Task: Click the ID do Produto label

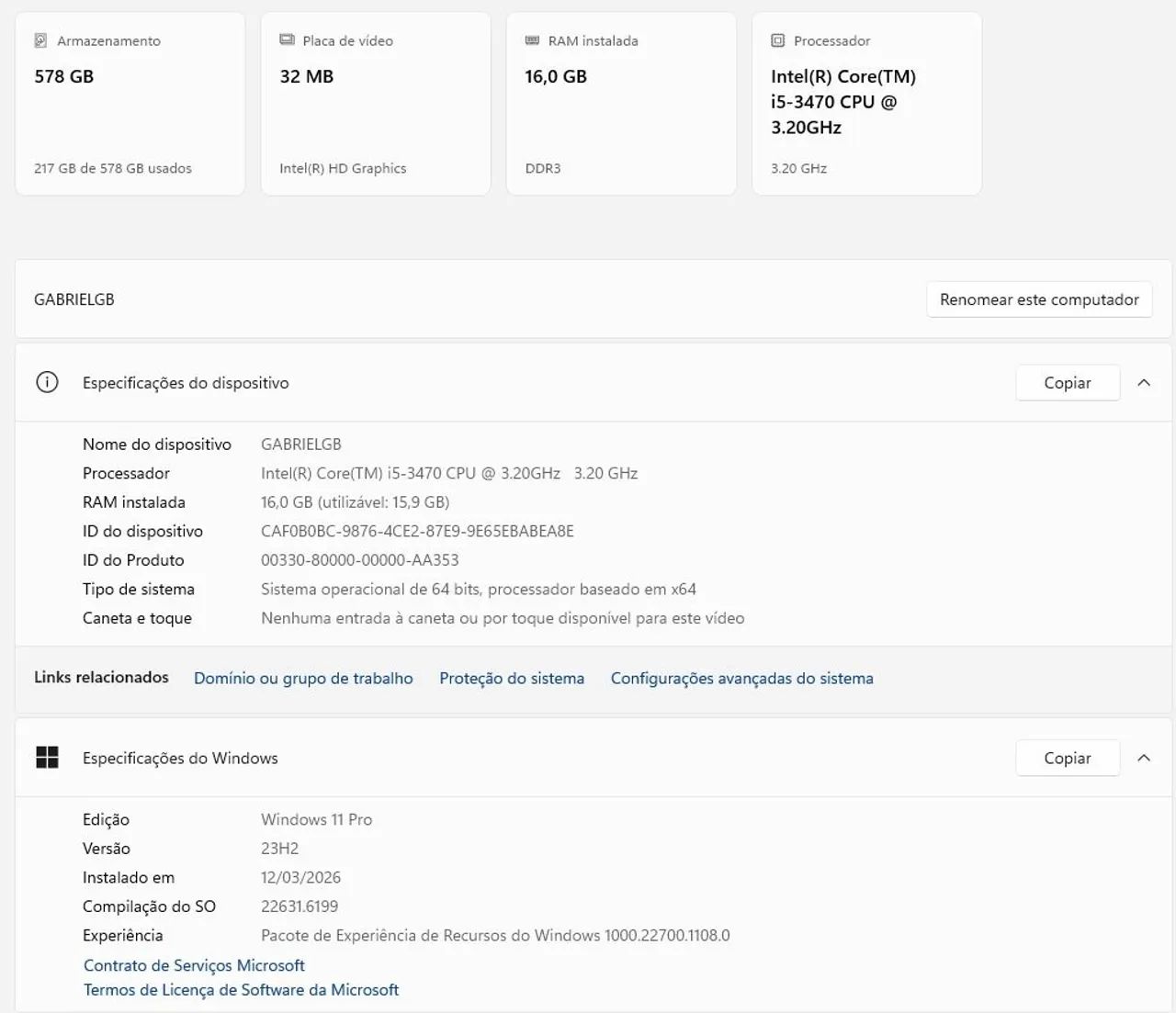Action: click(x=133, y=560)
